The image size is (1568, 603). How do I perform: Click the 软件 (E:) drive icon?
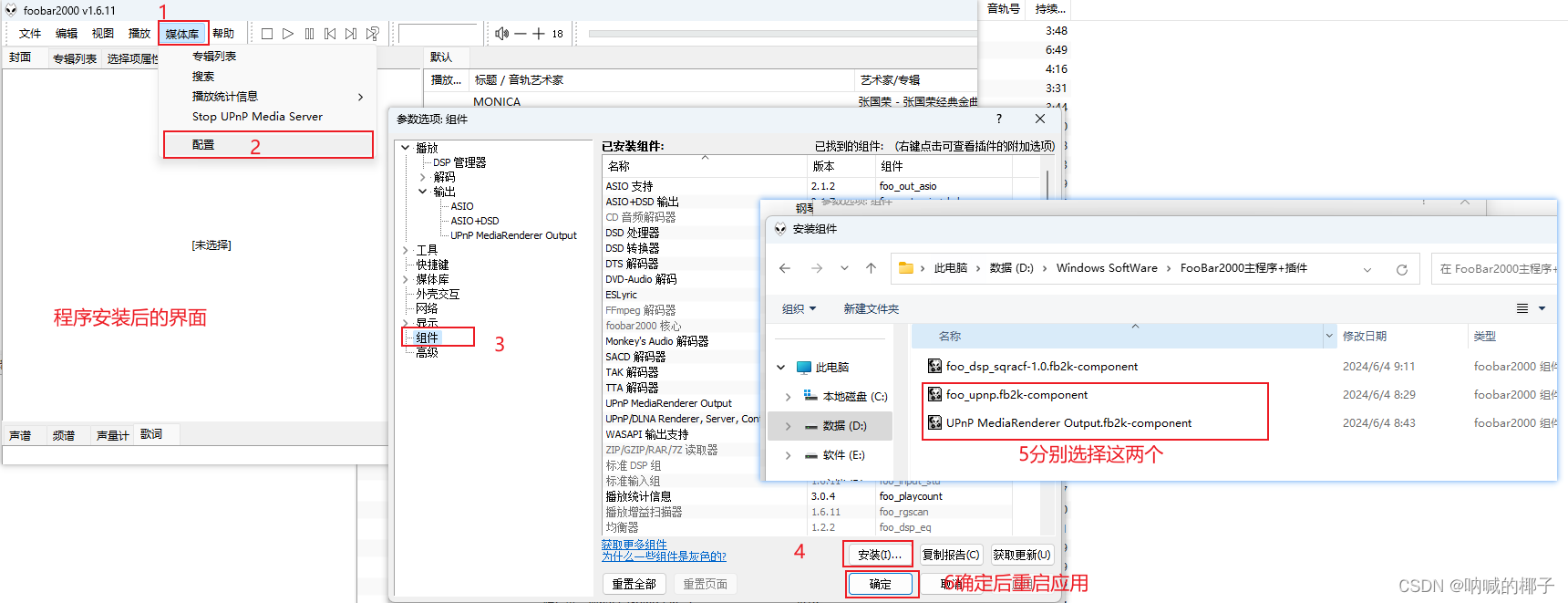pyautogui.click(x=811, y=455)
